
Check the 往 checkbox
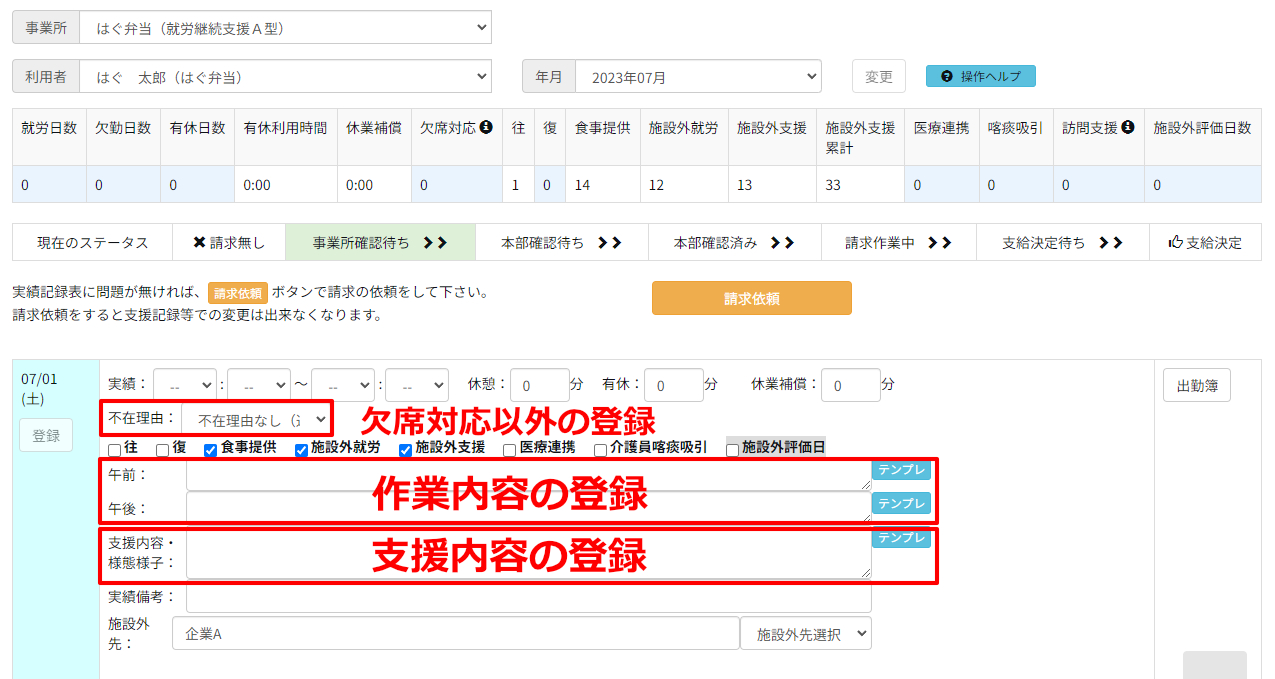coord(115,450)
